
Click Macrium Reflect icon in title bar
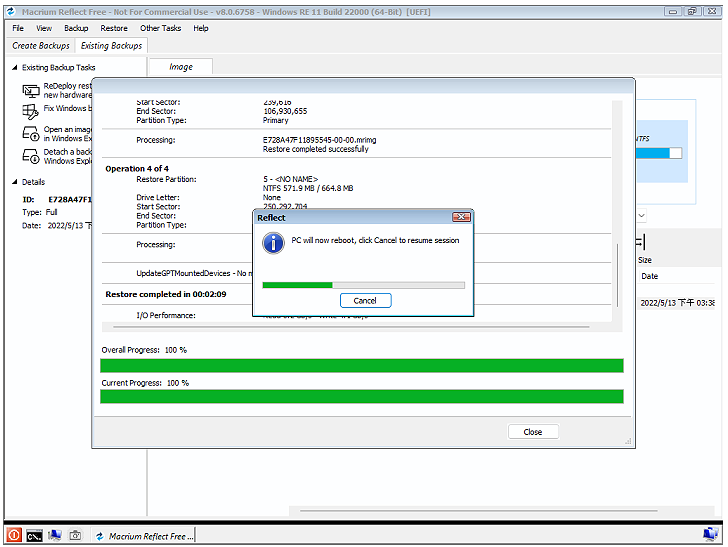point(11,12)
